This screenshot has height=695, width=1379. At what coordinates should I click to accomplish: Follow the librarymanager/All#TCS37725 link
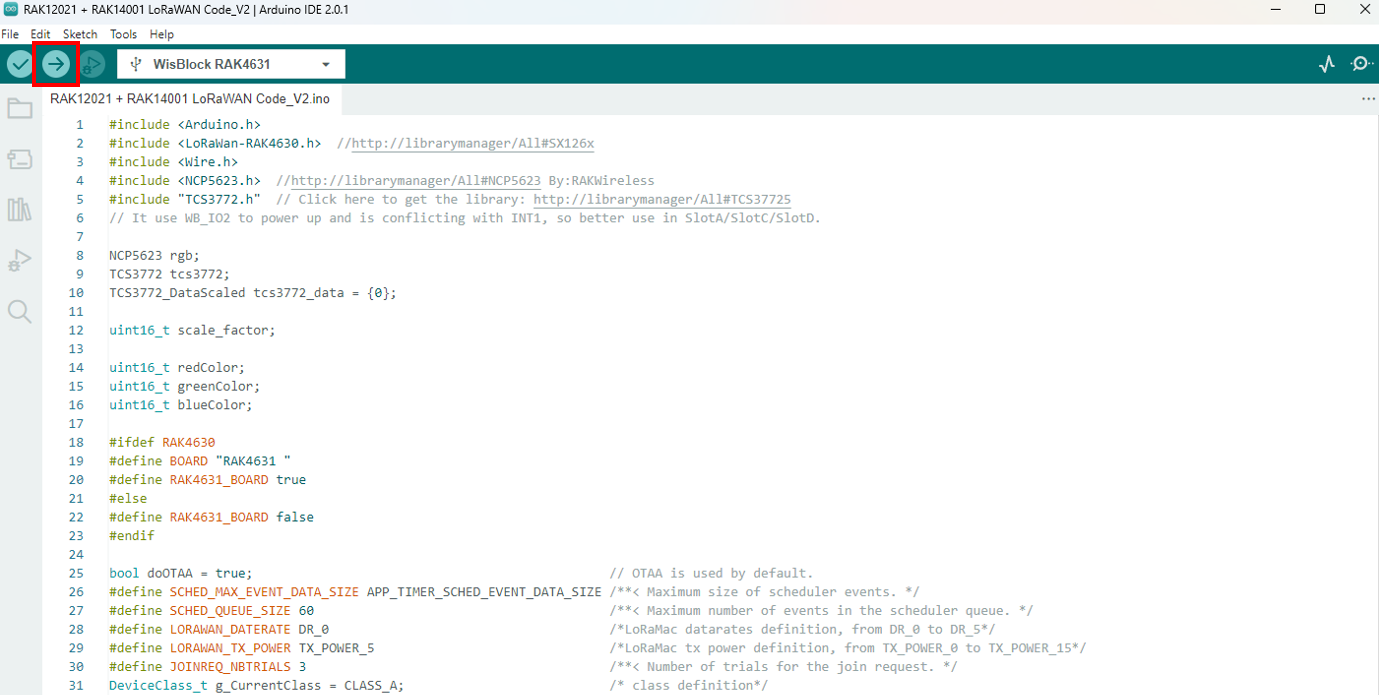coord(662,200)
